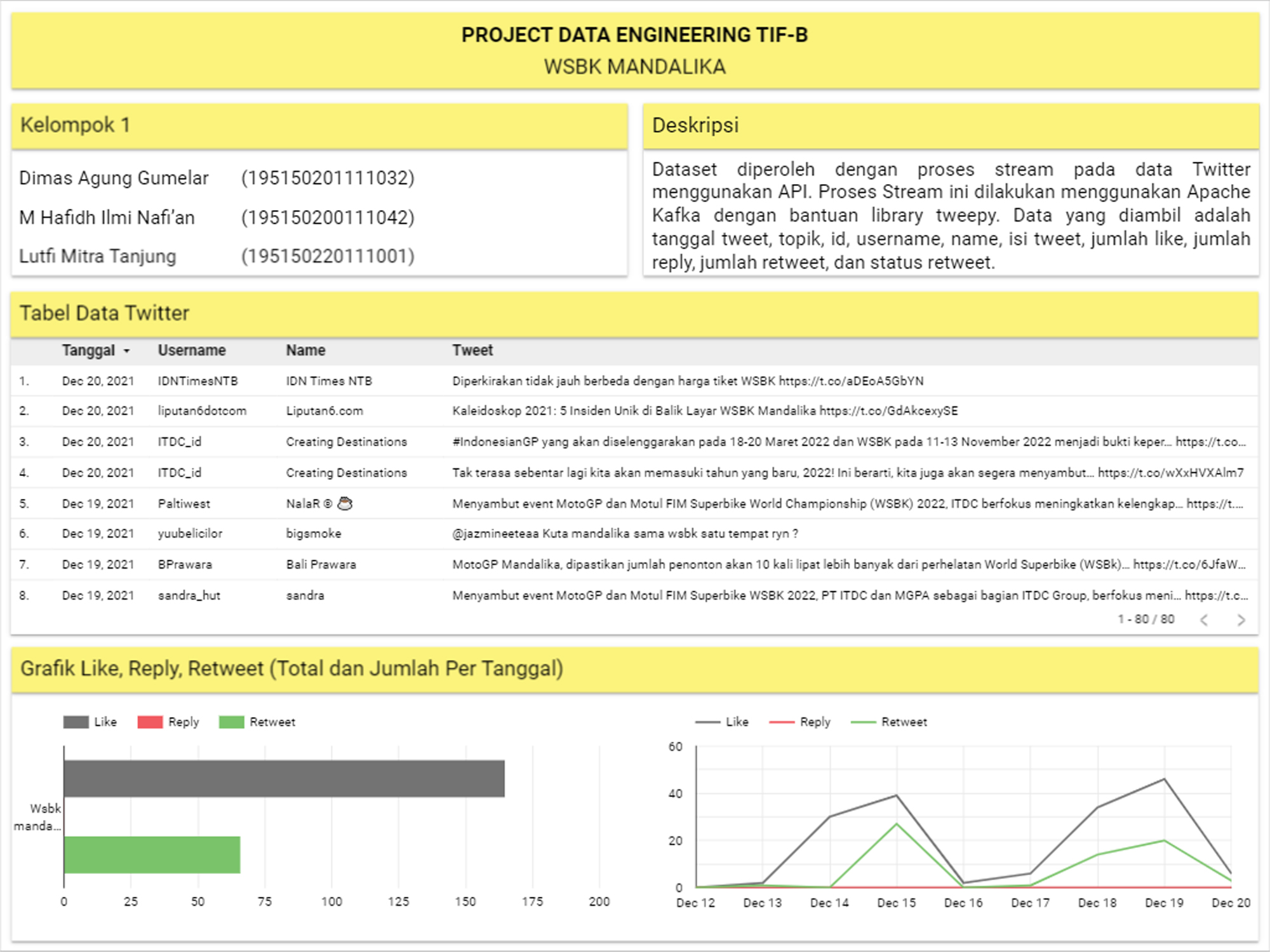Image resolution: width=1270 pixels, height=952 pixels.
Task: Select tweet starting 'Kaleidoskop 2021'
Action: [x=705, y=411]
